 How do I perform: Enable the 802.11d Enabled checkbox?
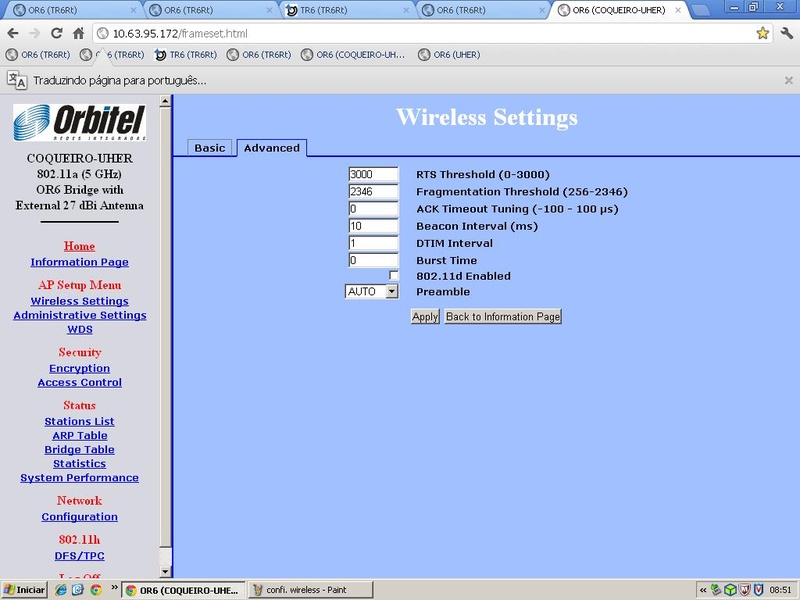(393, 276)
